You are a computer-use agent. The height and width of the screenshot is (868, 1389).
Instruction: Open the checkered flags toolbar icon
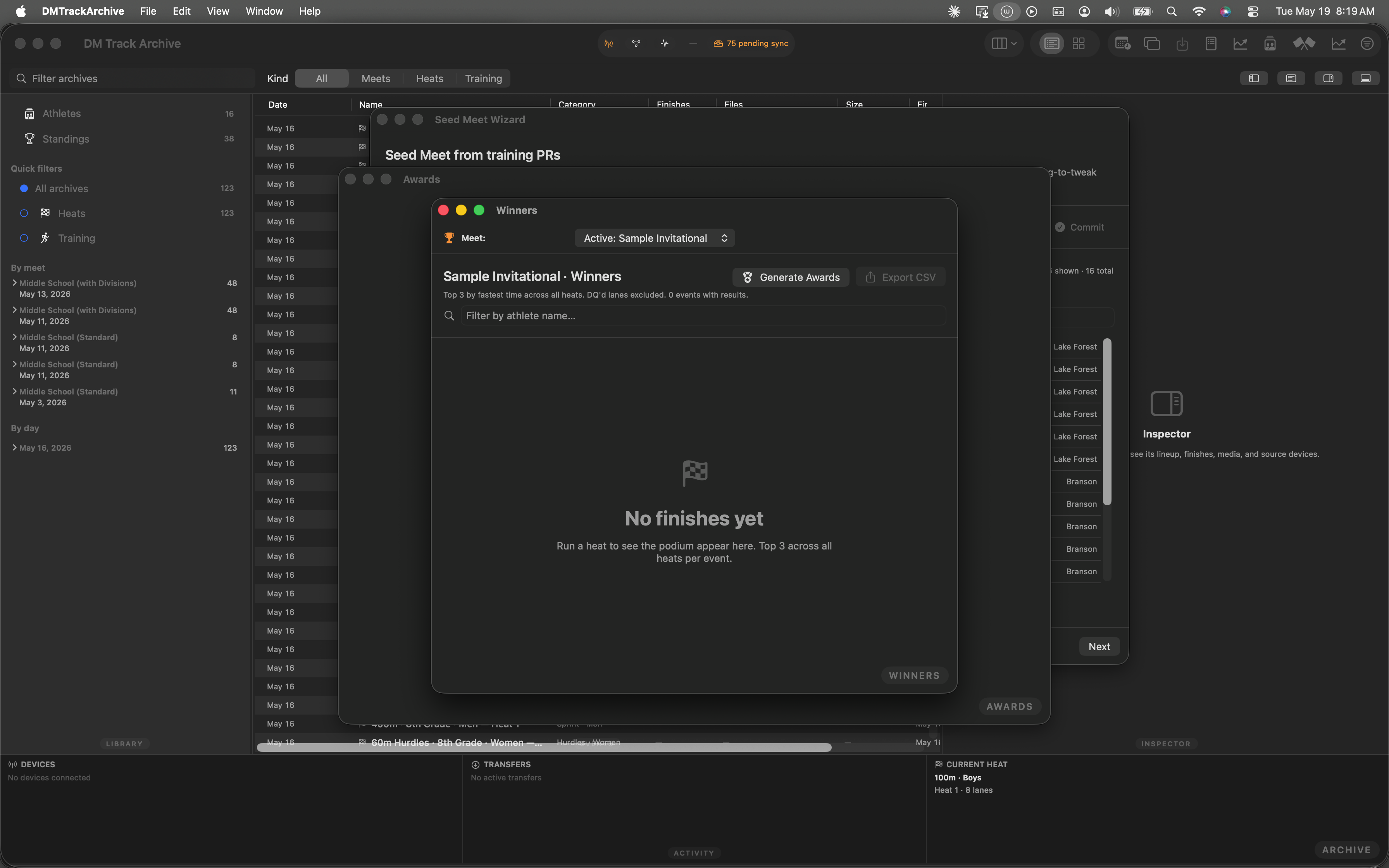(1303, 44)
